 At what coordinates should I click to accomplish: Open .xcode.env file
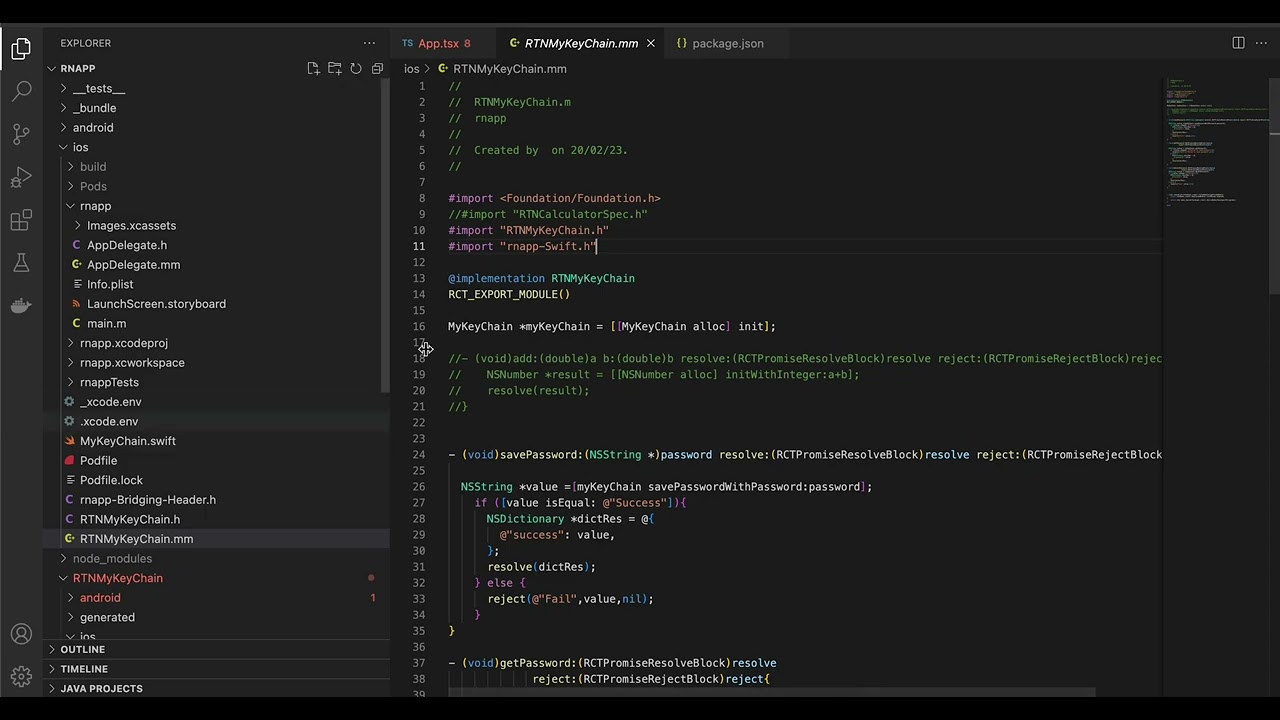109,421
